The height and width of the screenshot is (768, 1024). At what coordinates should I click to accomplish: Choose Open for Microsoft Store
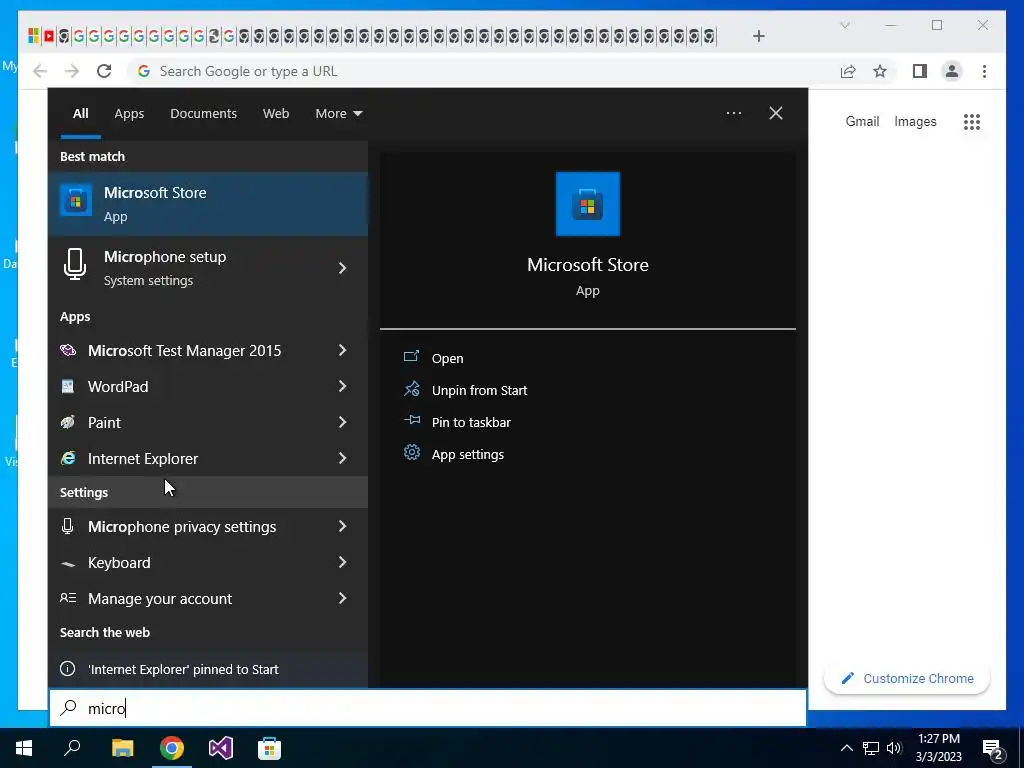point(447,358)
